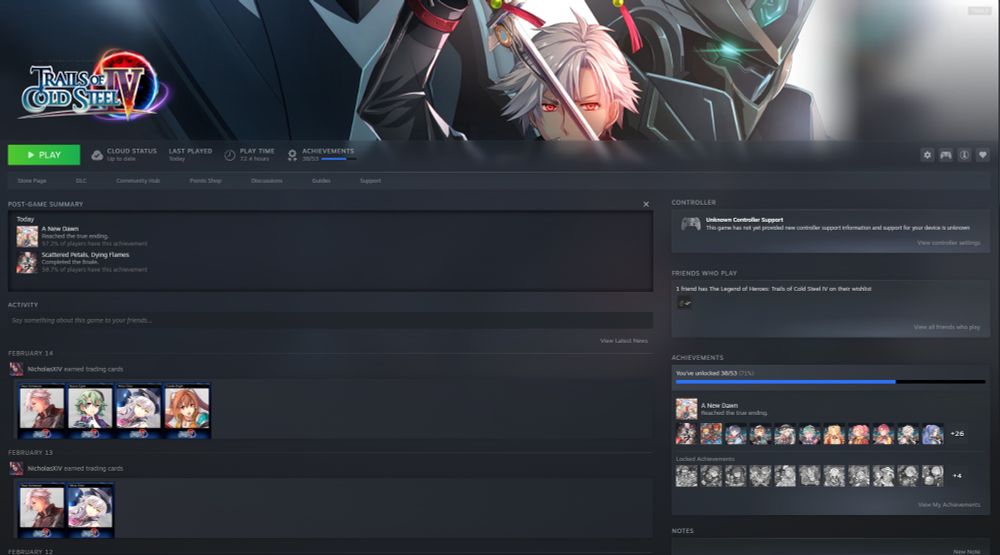Click NicholasXIV name in February 14 entry
Image resolution: width=1000 pixels, height=555 pixels.
45,369
